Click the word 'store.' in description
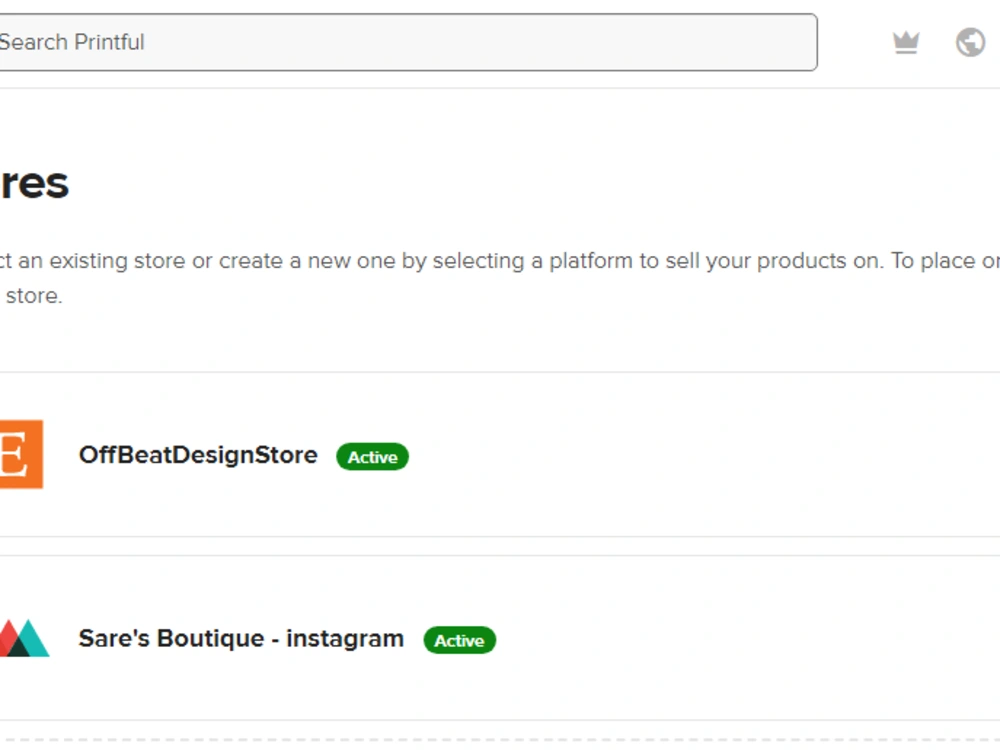The image size is (1000, 750). click(x=34, y=296)
